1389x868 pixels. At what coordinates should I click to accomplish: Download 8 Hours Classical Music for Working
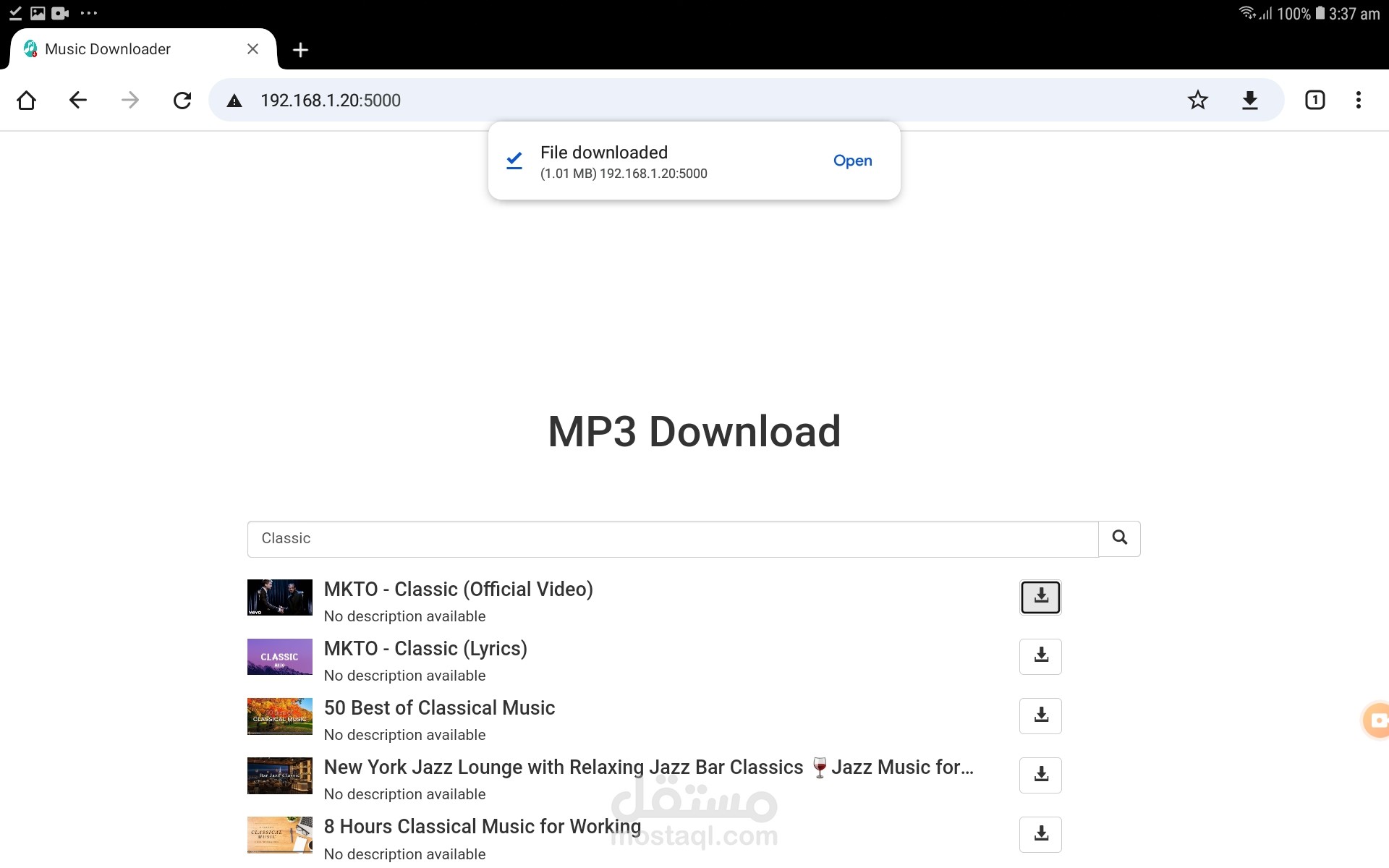[1040, 834]
